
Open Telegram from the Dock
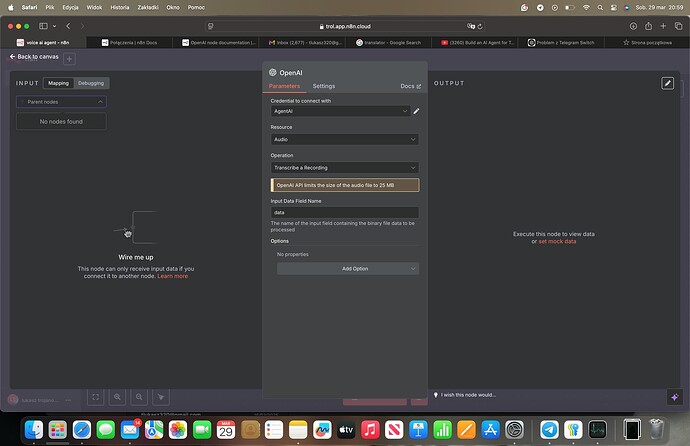tap(549, 429)
